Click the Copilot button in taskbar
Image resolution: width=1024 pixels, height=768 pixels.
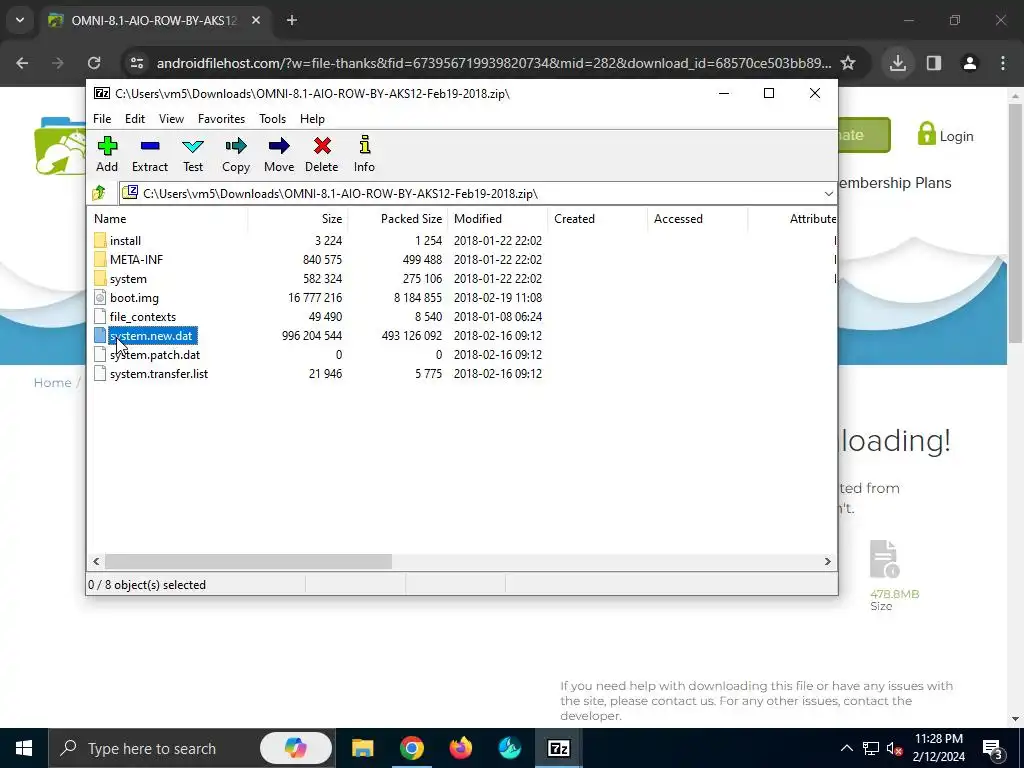(x=296, y=748)
